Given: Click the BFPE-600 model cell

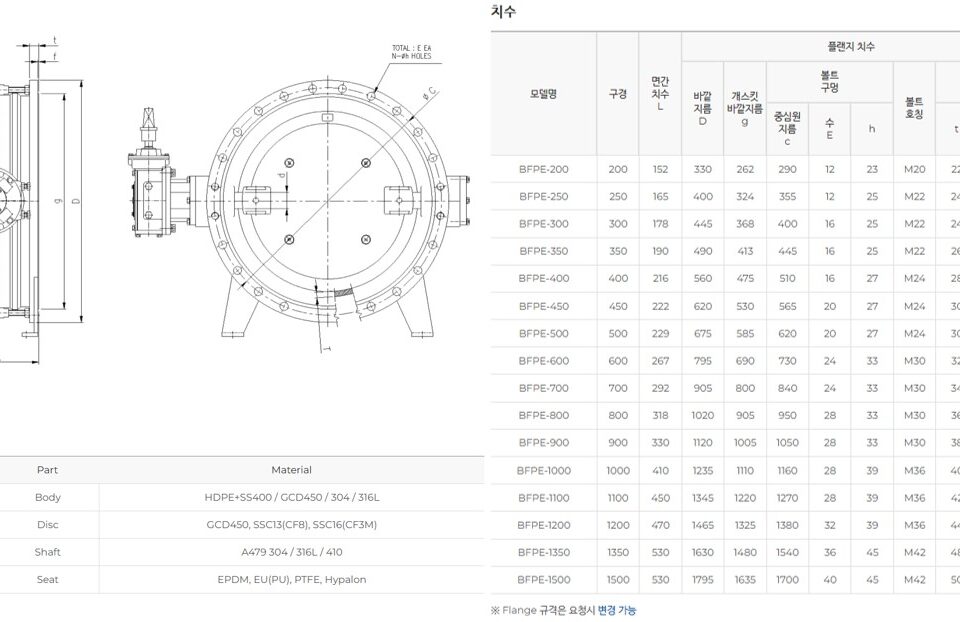Looking at the screenshot, I should coord(543,361).
